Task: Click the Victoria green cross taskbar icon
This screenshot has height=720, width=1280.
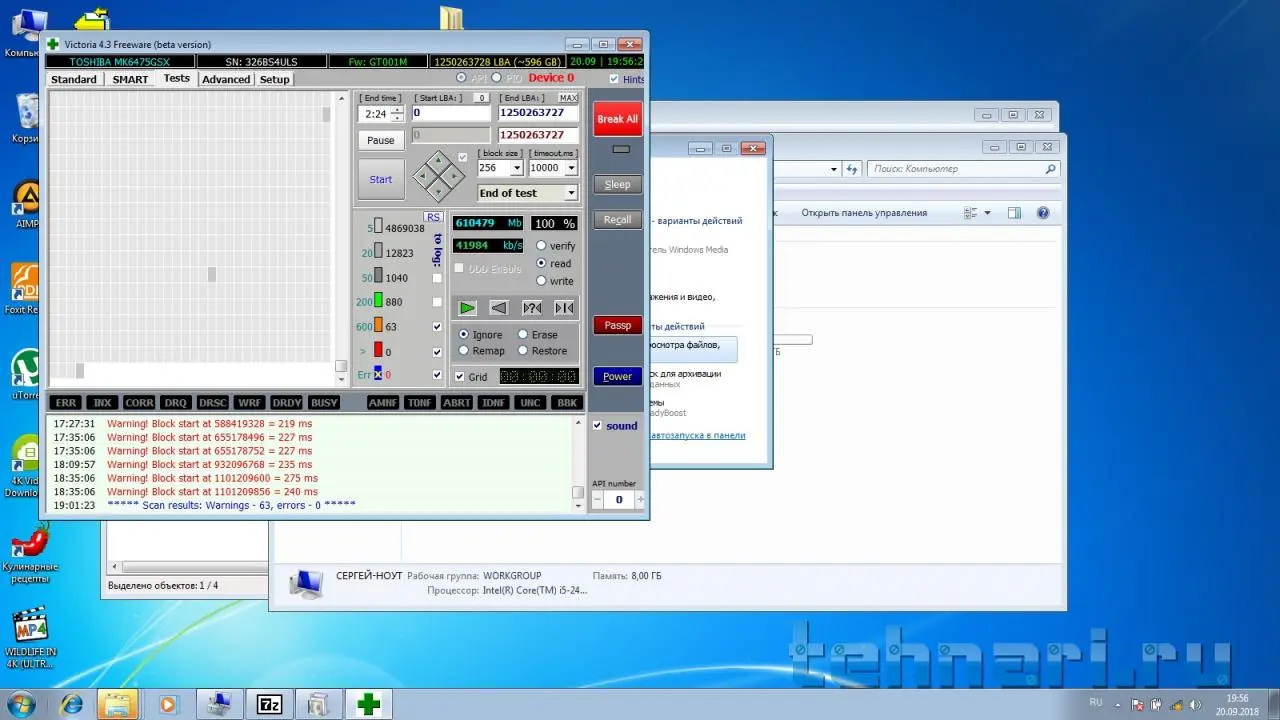Action: [x=369, y=704]
